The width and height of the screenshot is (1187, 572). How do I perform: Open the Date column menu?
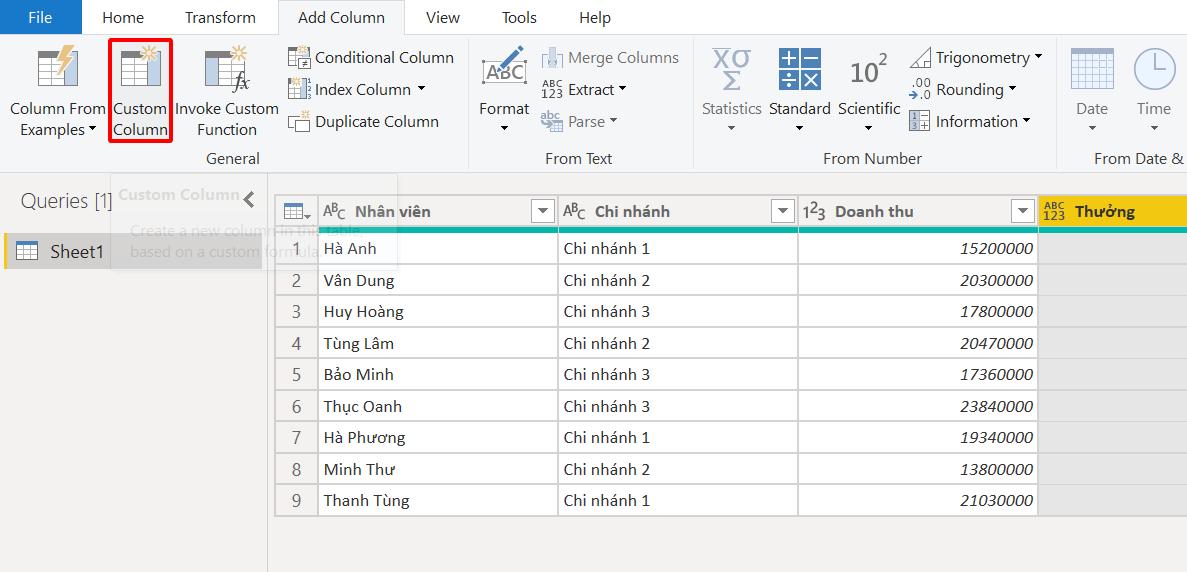1092,89
